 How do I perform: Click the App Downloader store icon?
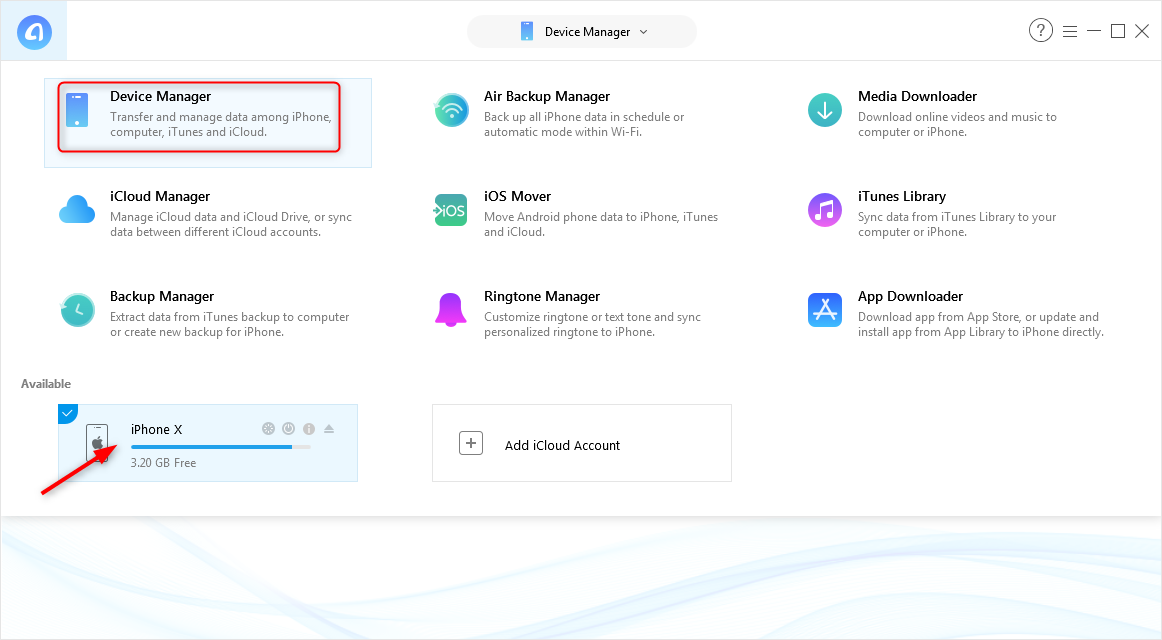click(825, 310)
